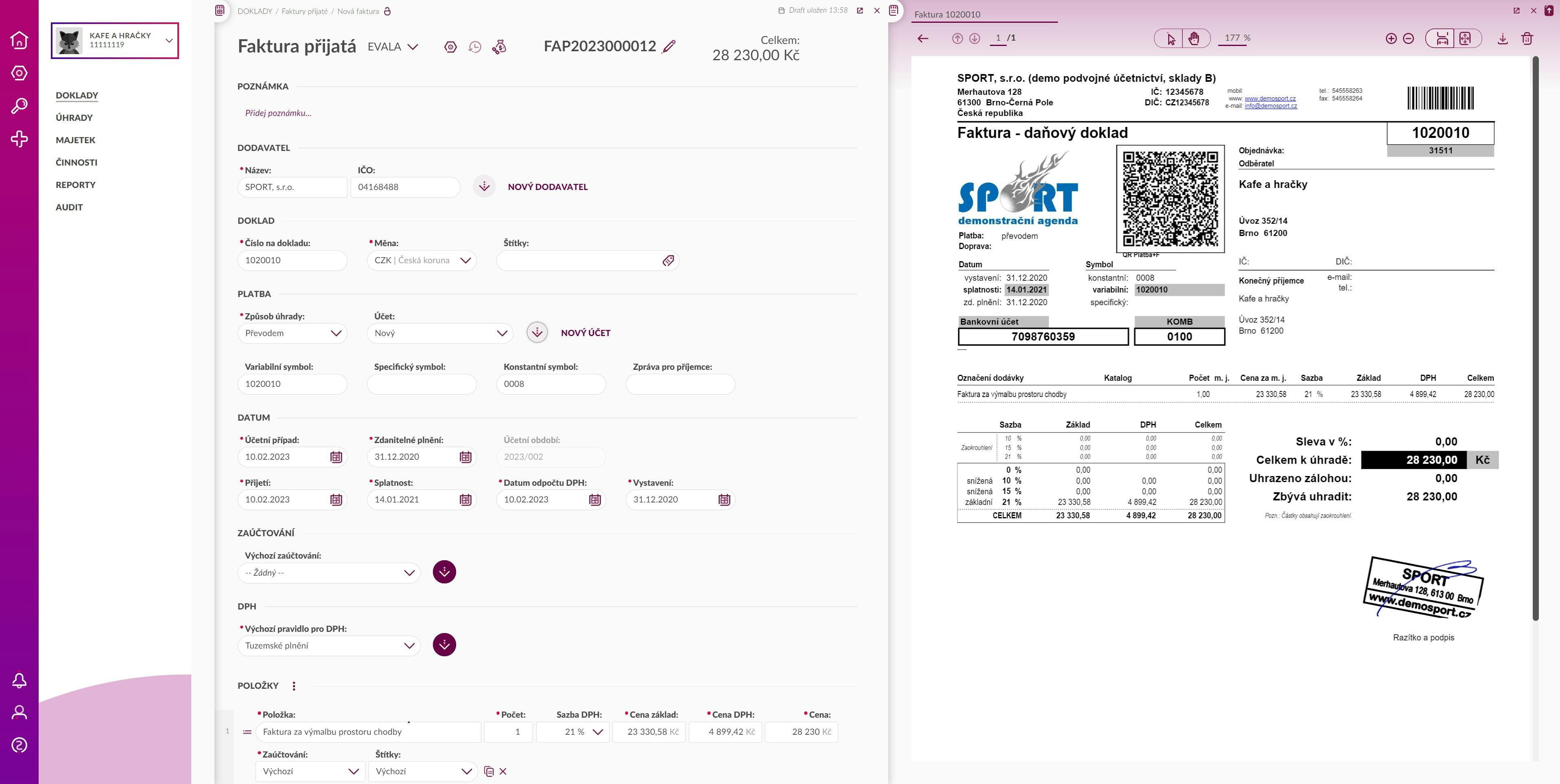Select the pointer tool in viewer
Screen dimensions: 1560x784
tap(1171, 38)
